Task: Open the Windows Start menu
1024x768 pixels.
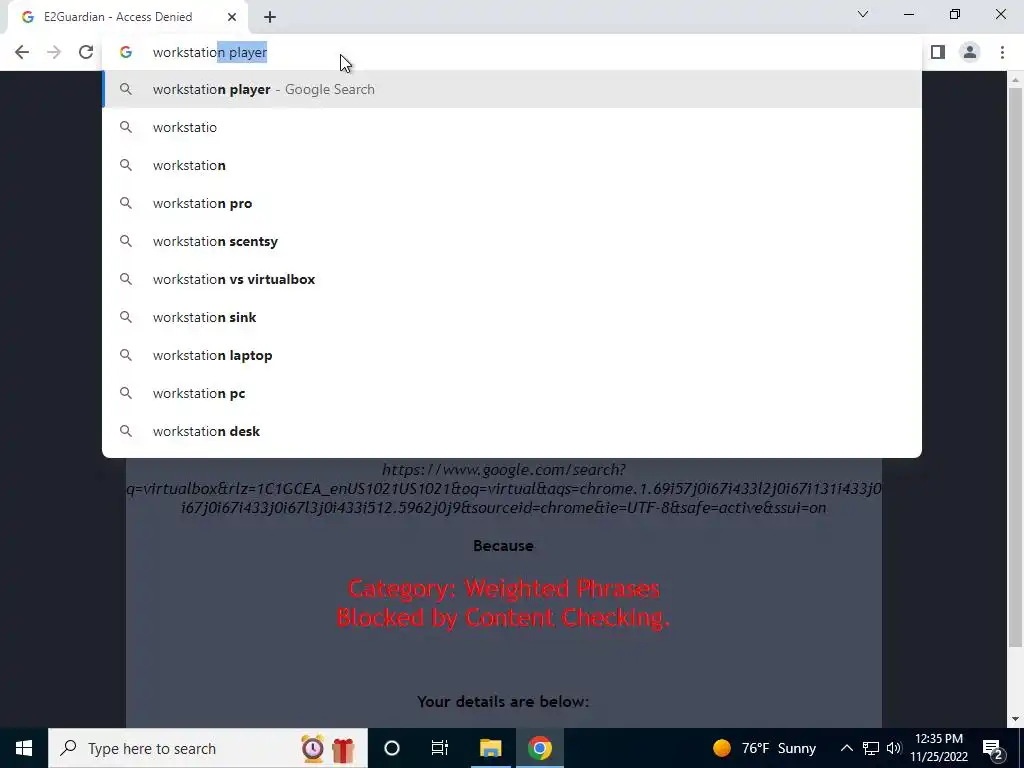Action: pyautogui.click(x=24, y=748)
